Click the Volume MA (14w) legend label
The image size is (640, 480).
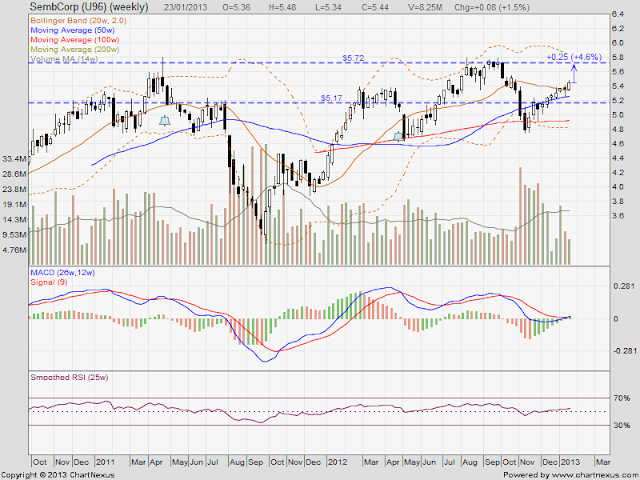pyautogui.click(x=64, y=59)
